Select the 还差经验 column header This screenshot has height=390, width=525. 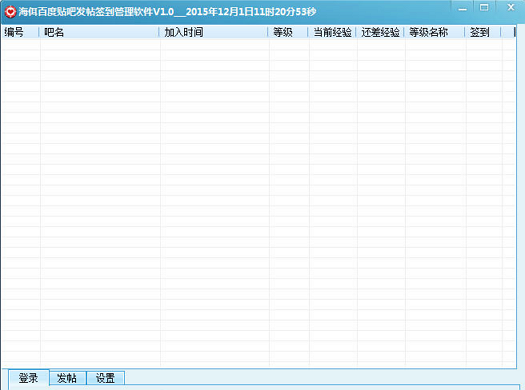coord(380,32)
